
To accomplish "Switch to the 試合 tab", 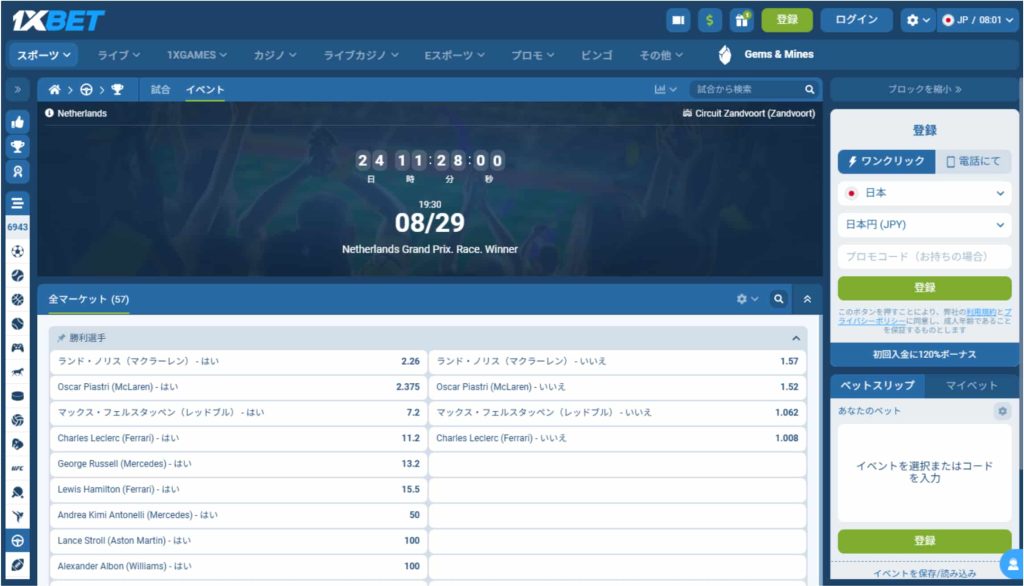I will [x=161, y=90].
